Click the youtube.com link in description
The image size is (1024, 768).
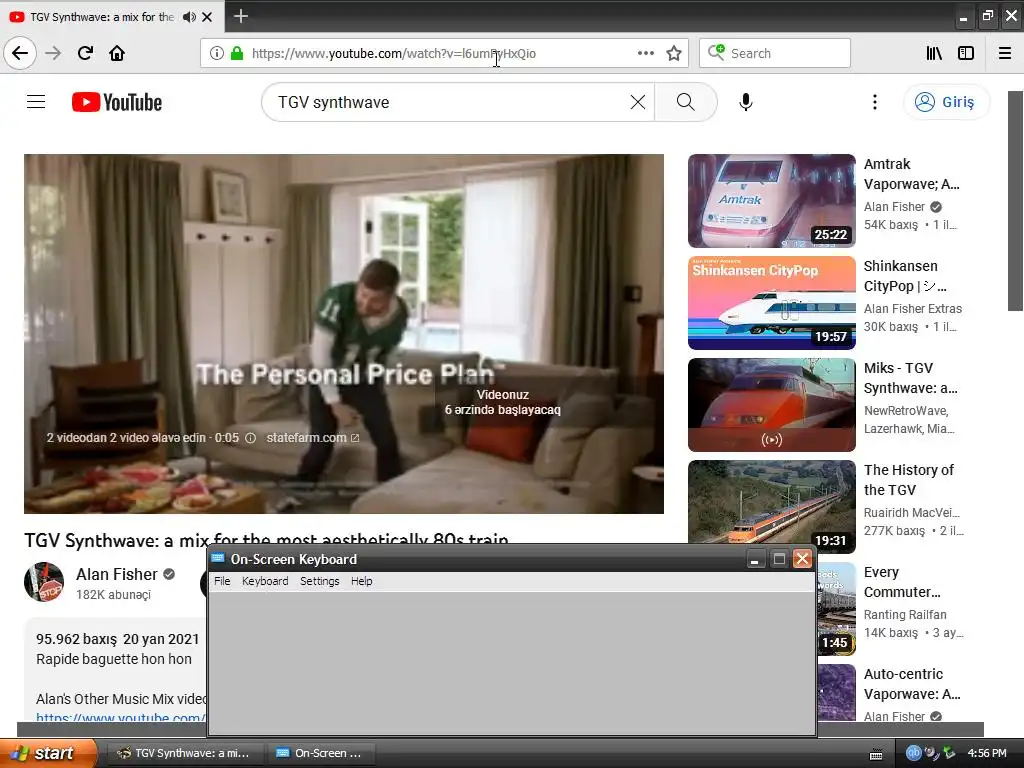click(121, 717)
